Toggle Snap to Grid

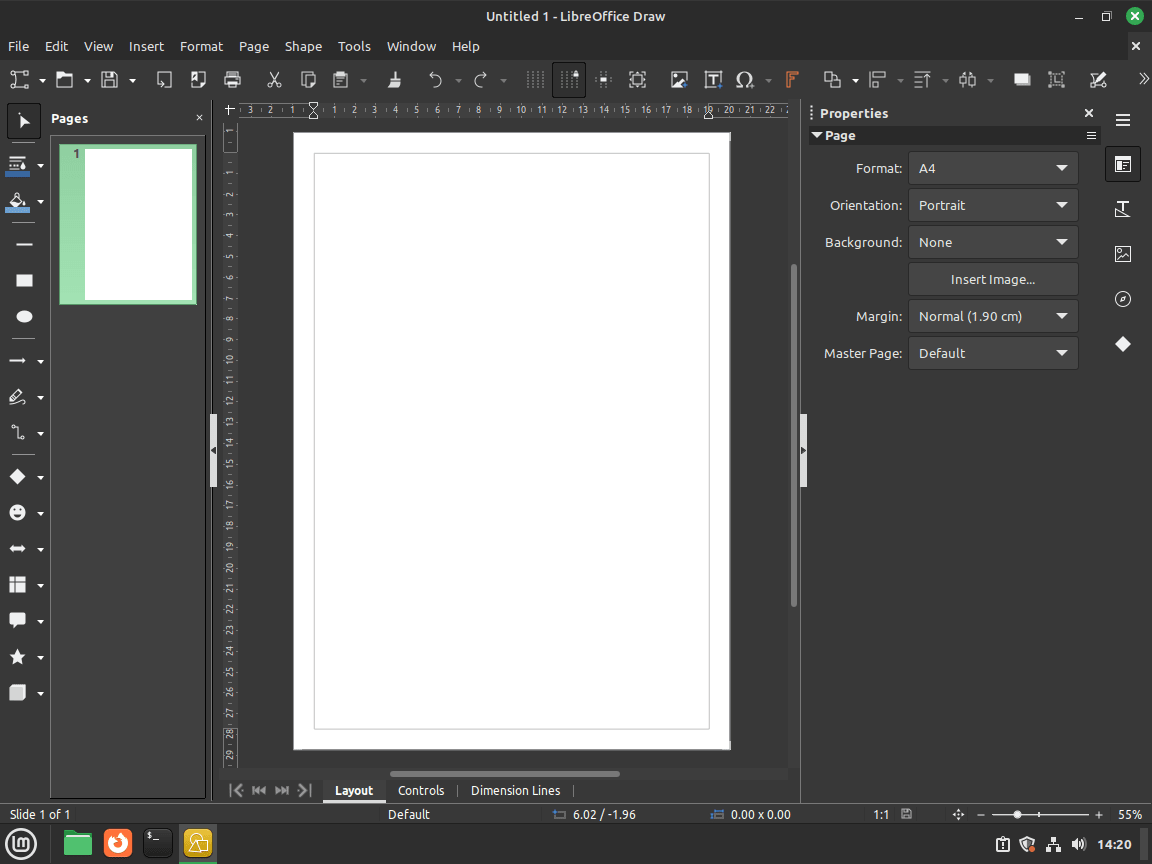[569, 79]
